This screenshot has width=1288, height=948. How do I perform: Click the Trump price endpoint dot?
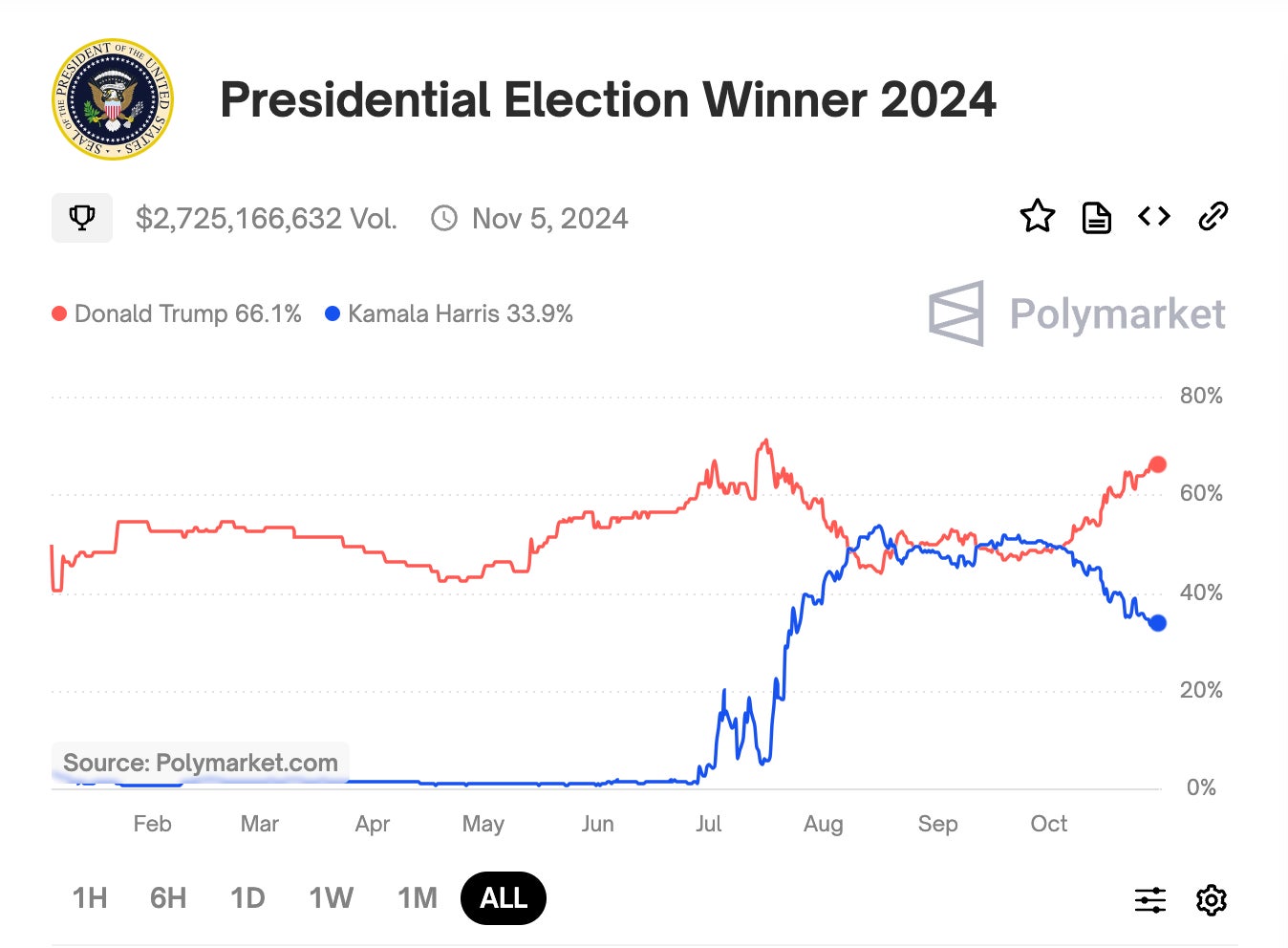tap(1157, 463)
